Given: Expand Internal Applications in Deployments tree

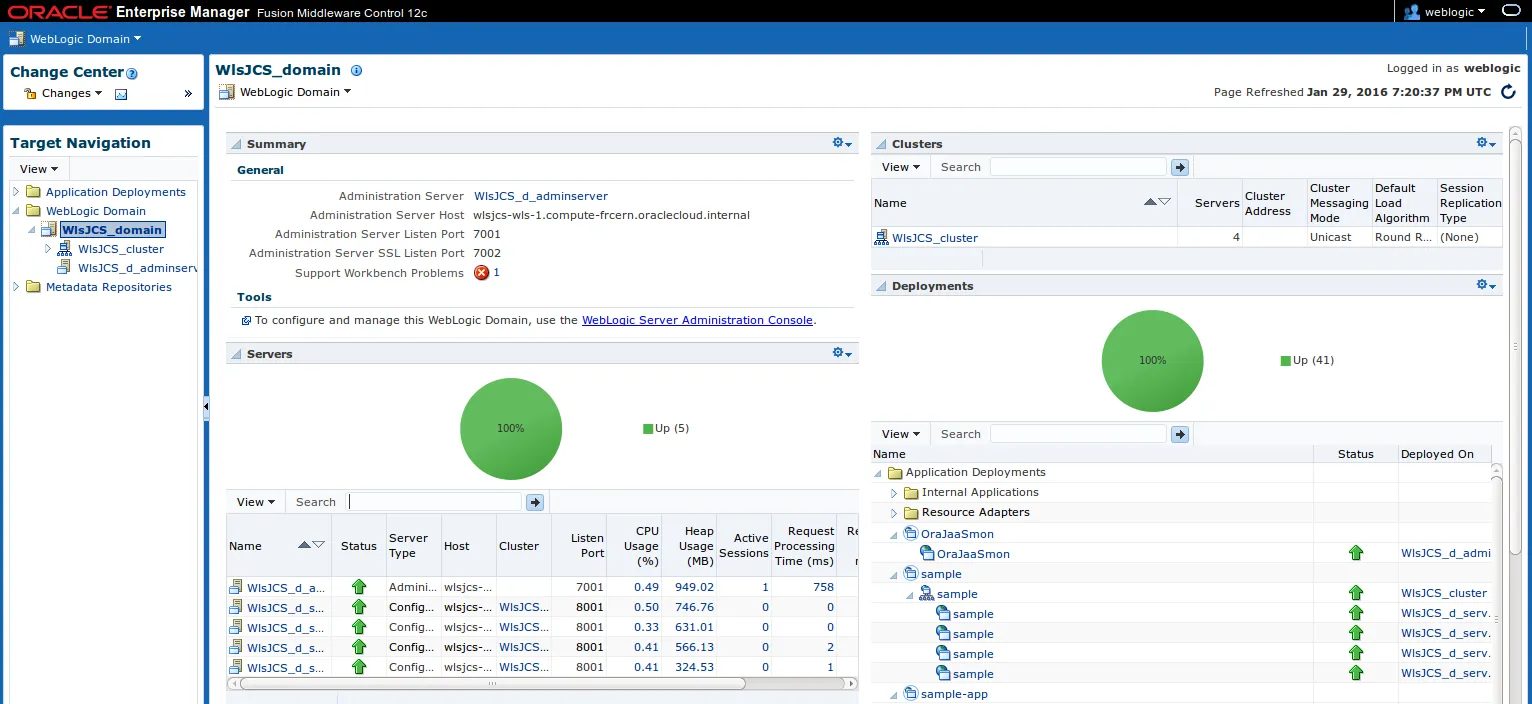Looking at the screenshot, I should tap(894, 493).
